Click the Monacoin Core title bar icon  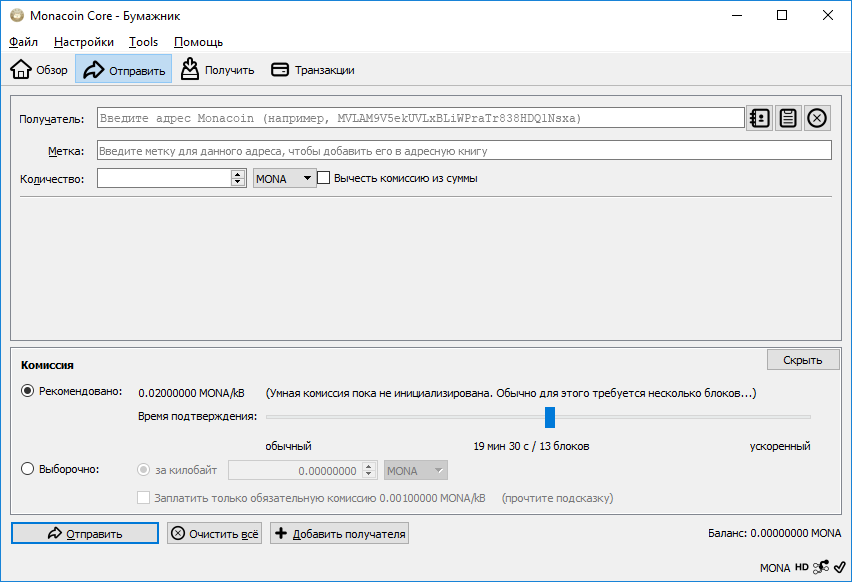point(17,15)
